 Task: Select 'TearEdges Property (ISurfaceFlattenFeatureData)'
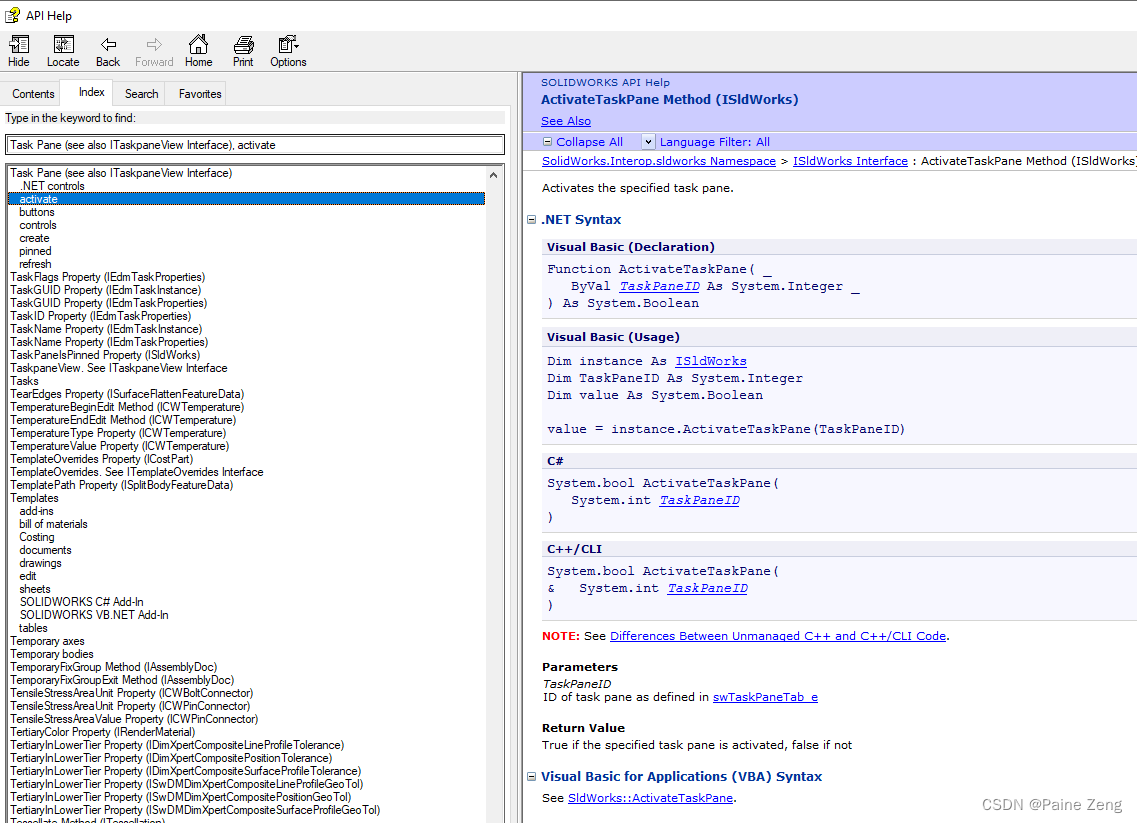click(x=127, y=394)
